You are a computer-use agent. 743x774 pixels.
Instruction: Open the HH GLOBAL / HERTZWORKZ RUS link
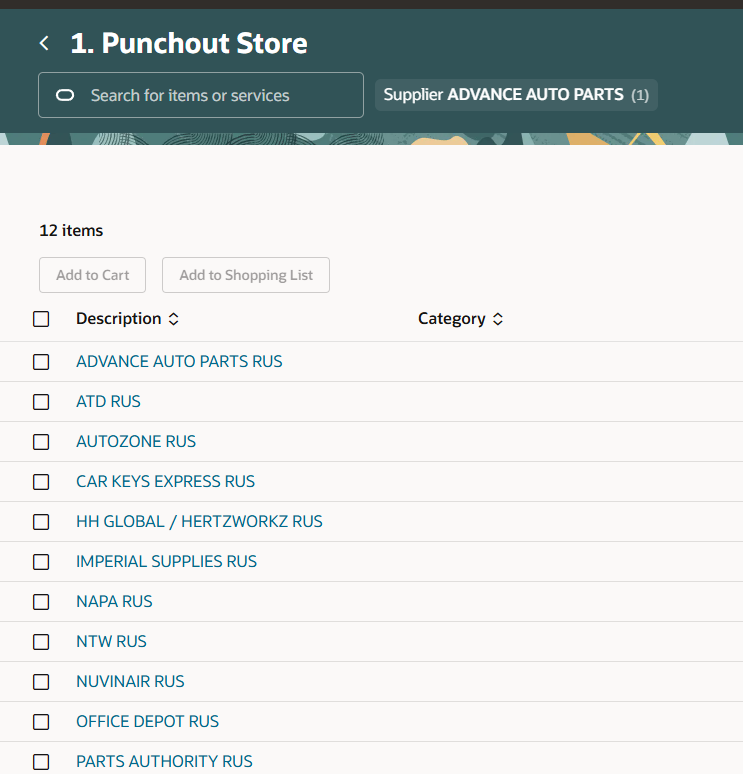click(x=199, y=521)
